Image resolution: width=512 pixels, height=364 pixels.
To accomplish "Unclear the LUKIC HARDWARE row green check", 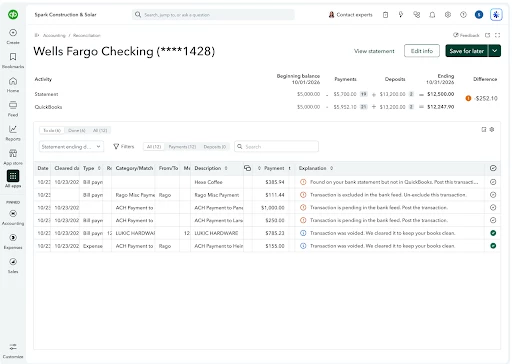I will point(493,233).
